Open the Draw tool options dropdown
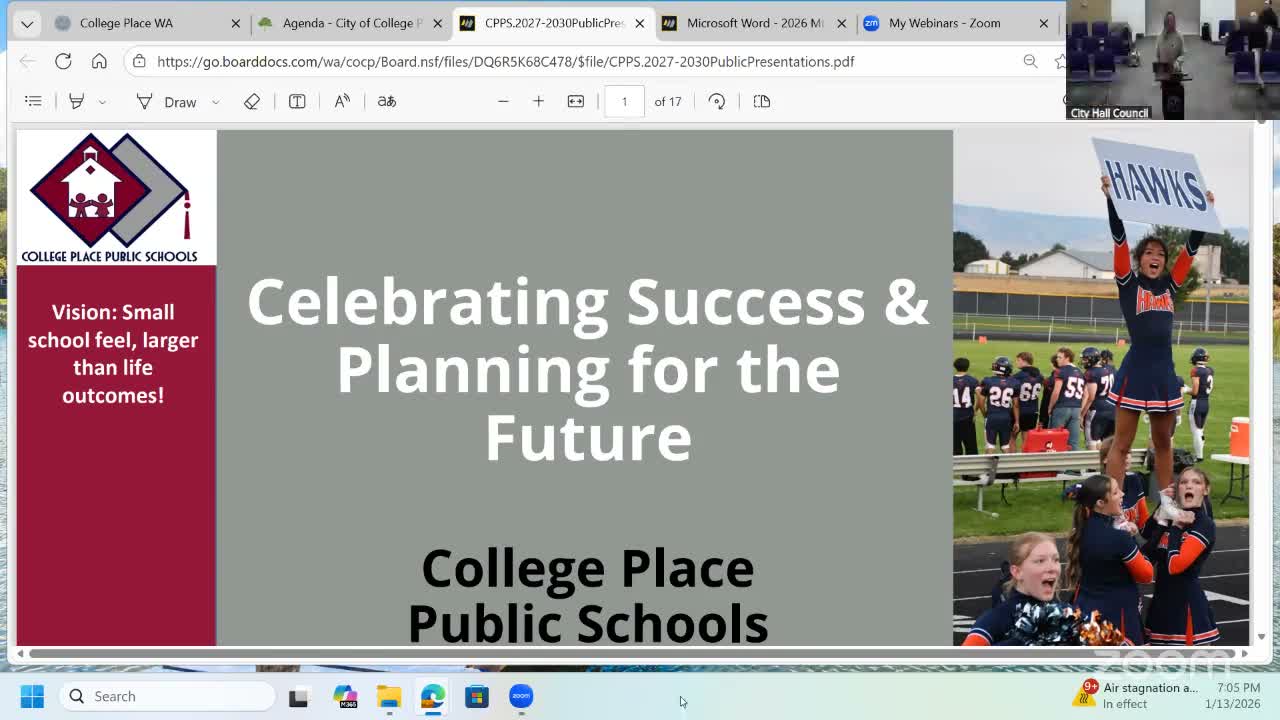This screenshot has width=1280, height=720. 213,100
